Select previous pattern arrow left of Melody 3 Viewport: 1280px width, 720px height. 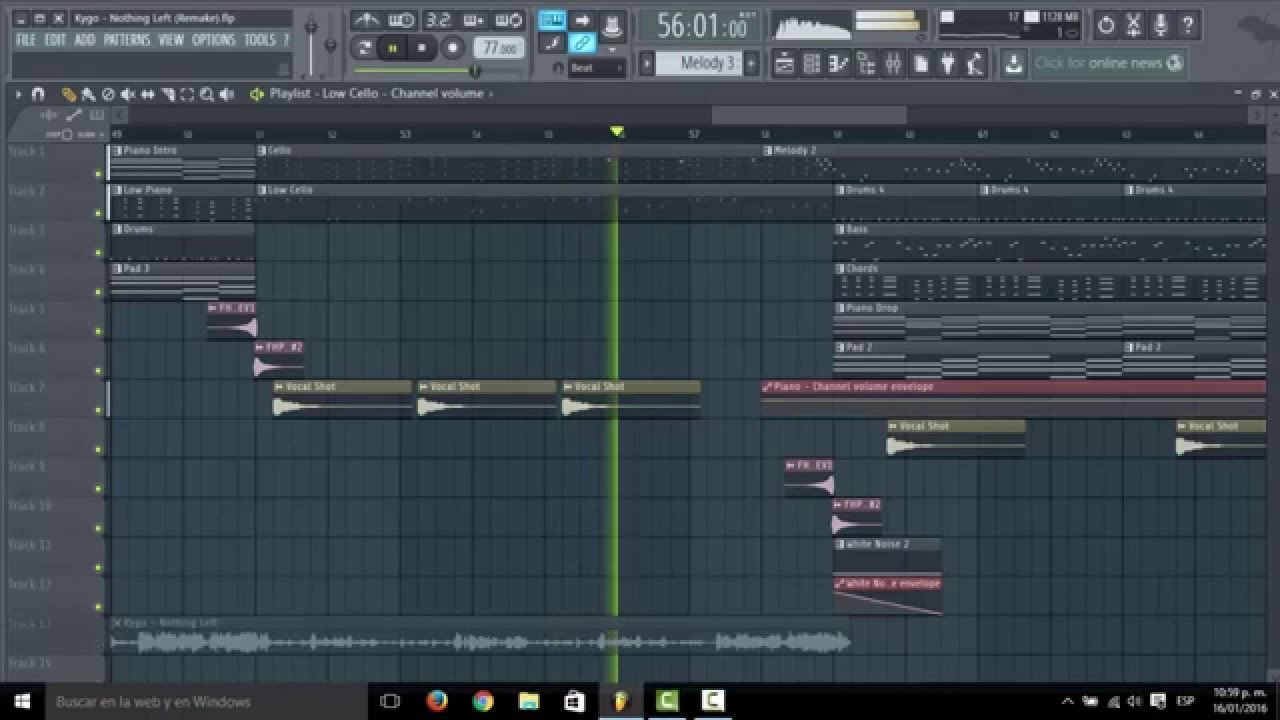pos(647,63)
